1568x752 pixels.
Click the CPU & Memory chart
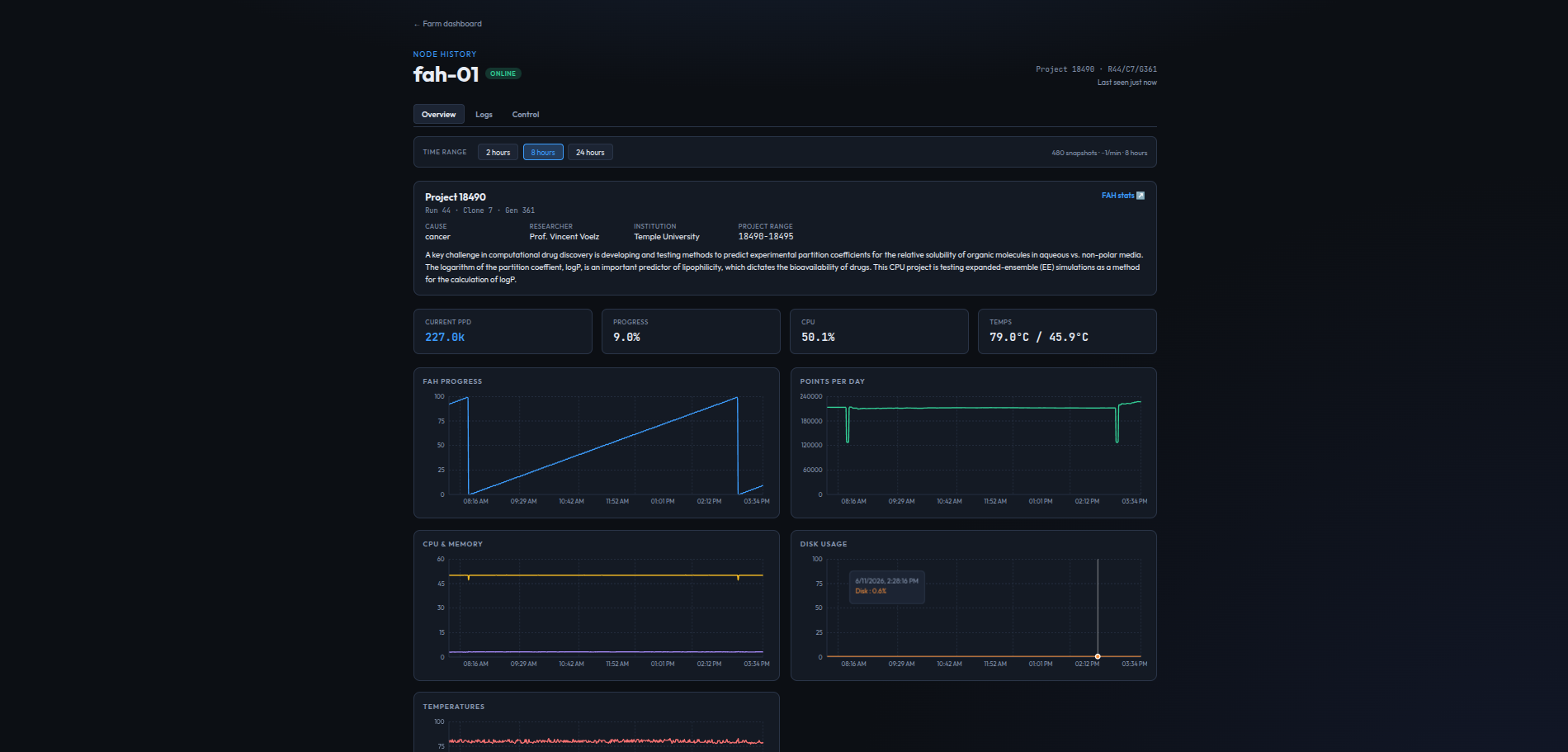coord(597,605)
